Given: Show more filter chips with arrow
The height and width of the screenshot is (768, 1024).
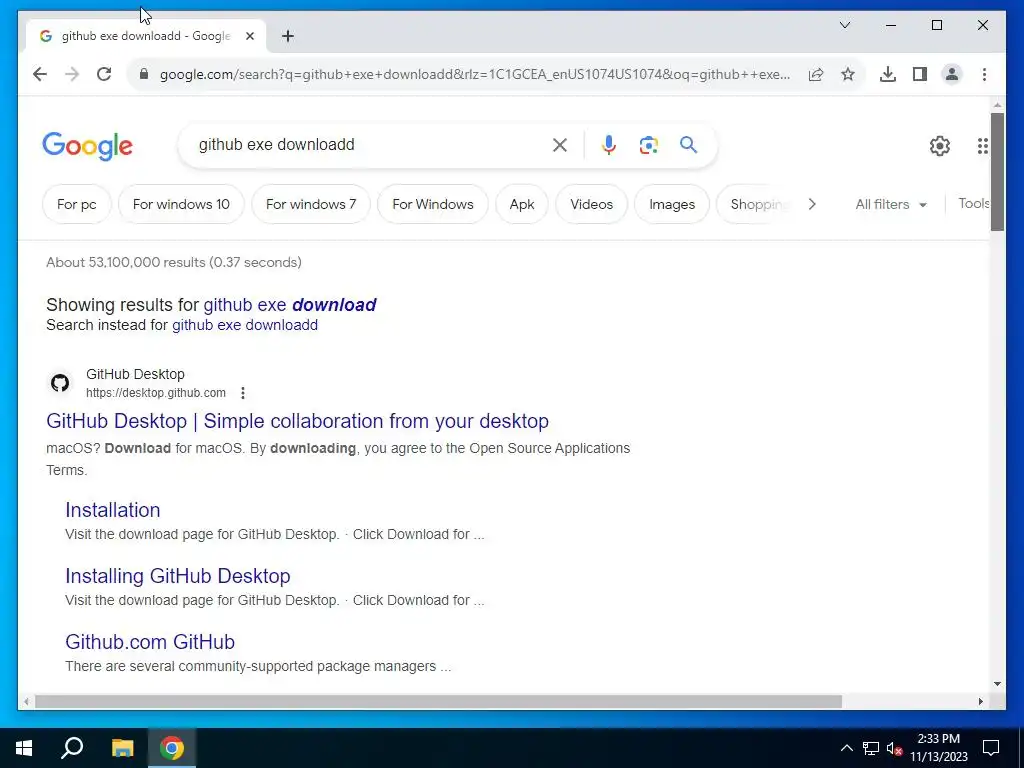Looking at the screenshot, I should 812,204.
